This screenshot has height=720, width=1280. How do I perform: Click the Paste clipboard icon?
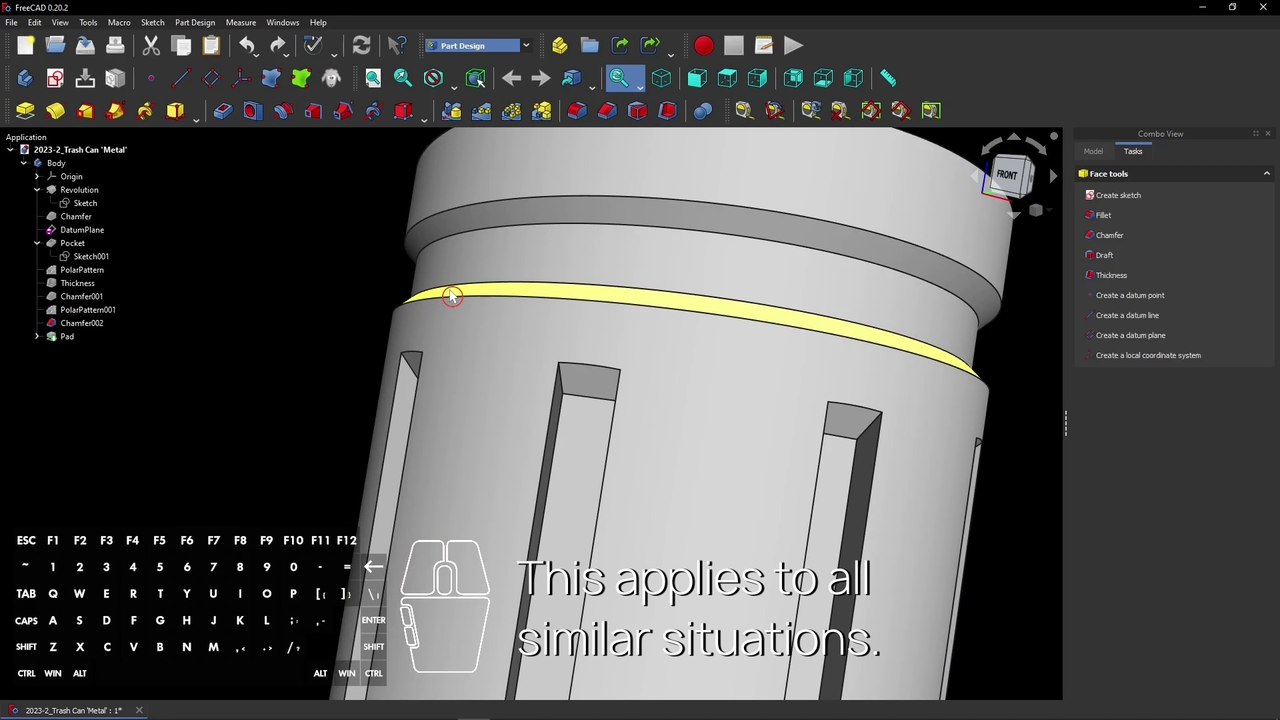(x=211, y=45)
